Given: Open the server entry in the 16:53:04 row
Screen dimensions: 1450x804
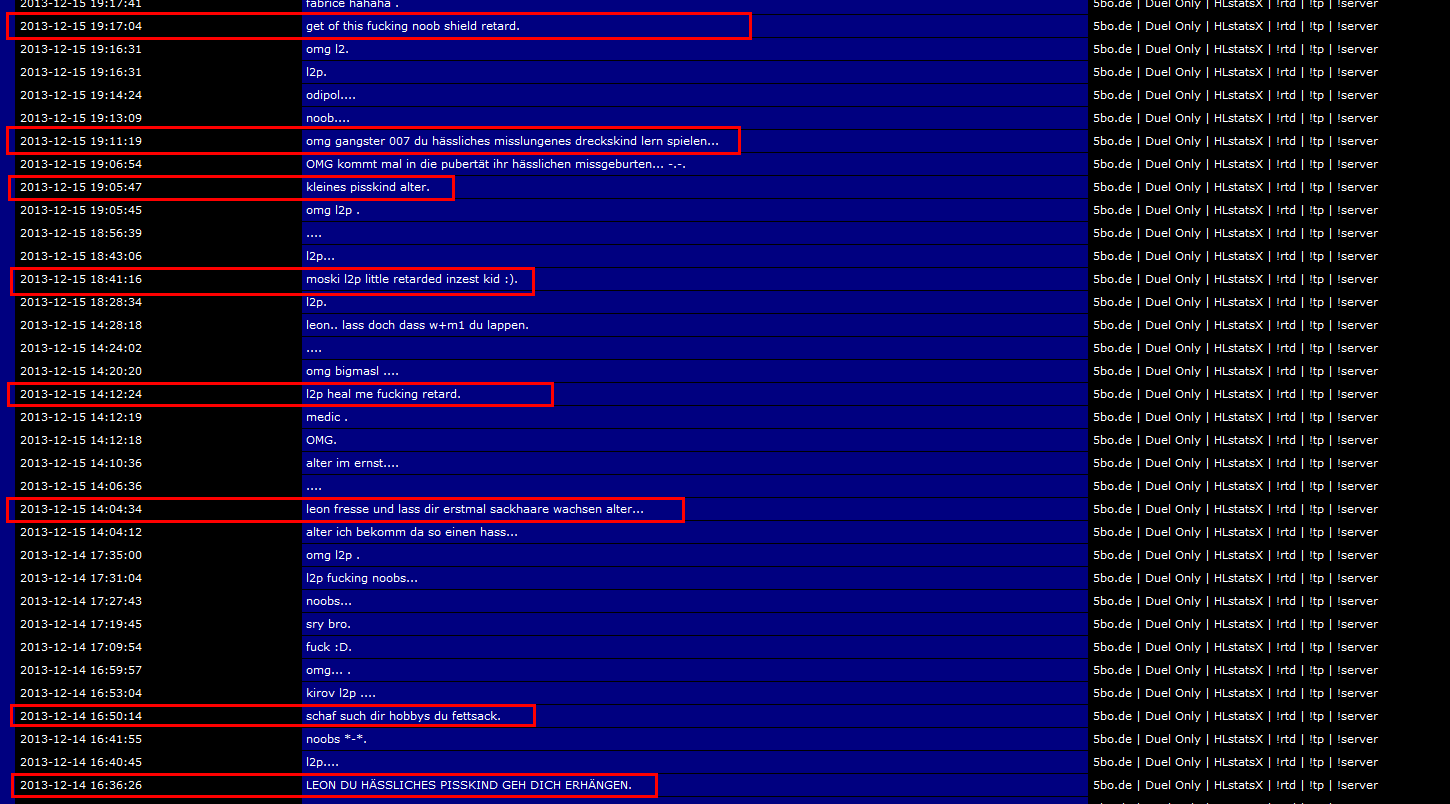Looking at the screenshot, I should tap(1235, 693).
